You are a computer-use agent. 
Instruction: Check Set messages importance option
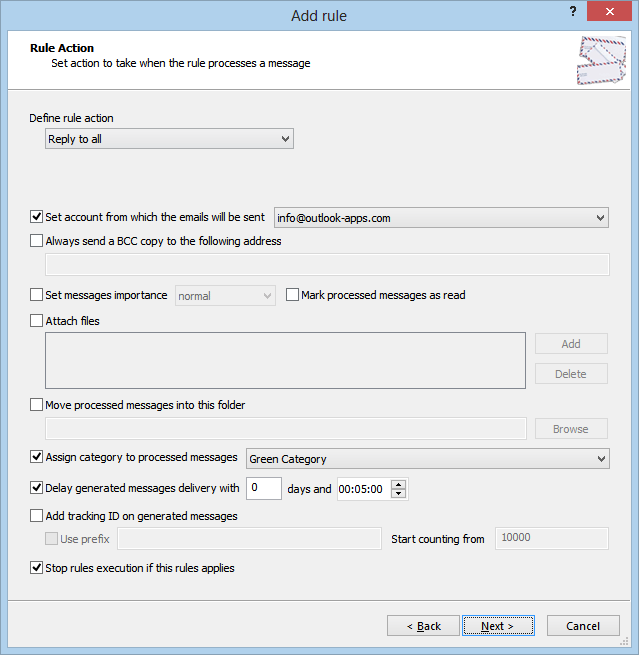tap(36, 294)
